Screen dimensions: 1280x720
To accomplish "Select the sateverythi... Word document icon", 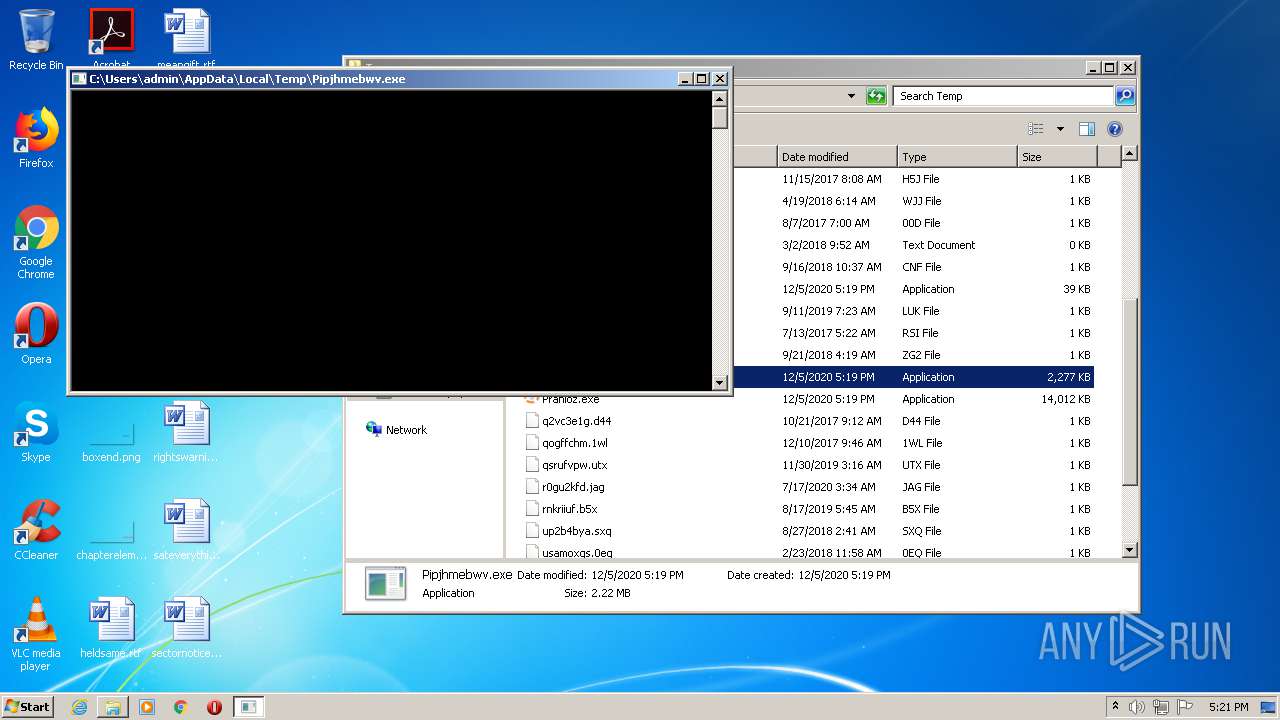I will pos(186,530).
